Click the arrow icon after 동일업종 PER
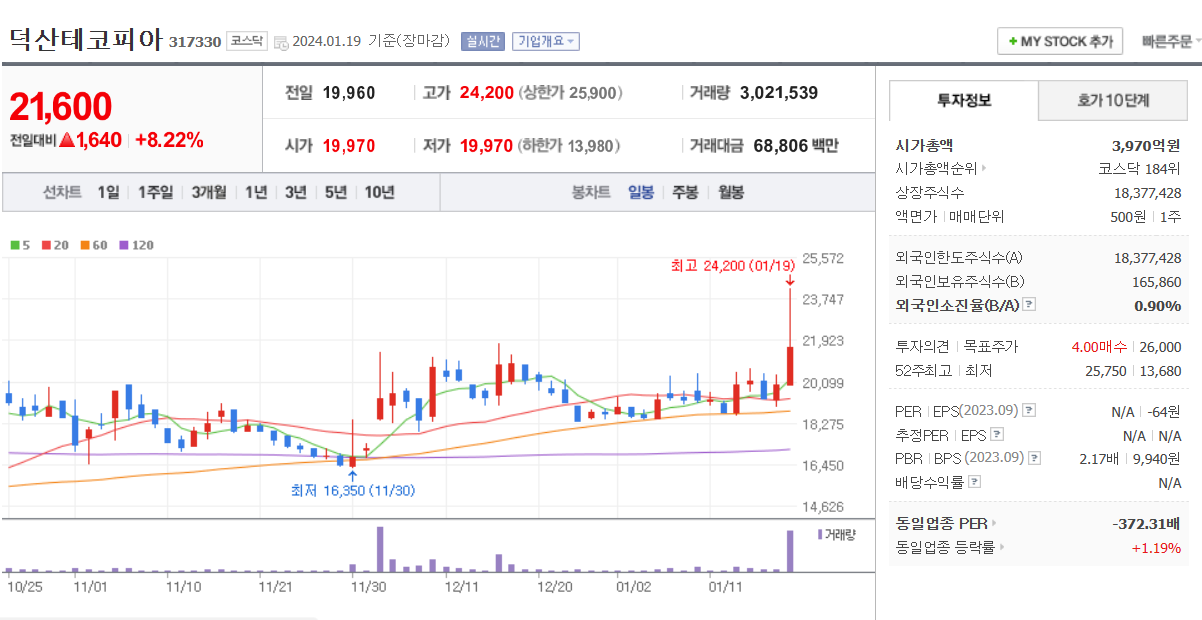 click(x=994, y=523)
